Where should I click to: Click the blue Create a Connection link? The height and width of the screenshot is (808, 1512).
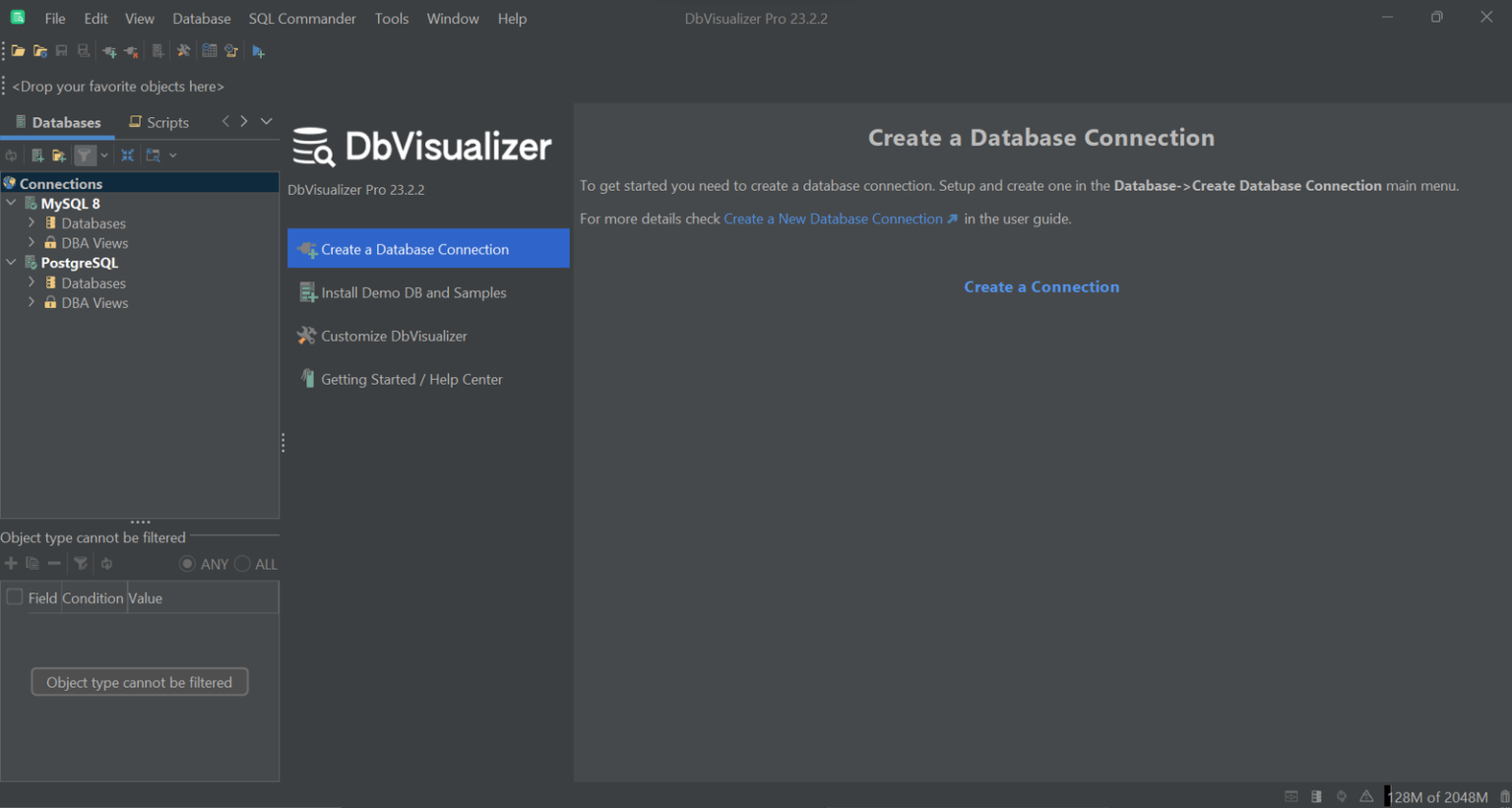pyautogui.click(x=1040, y=287)
